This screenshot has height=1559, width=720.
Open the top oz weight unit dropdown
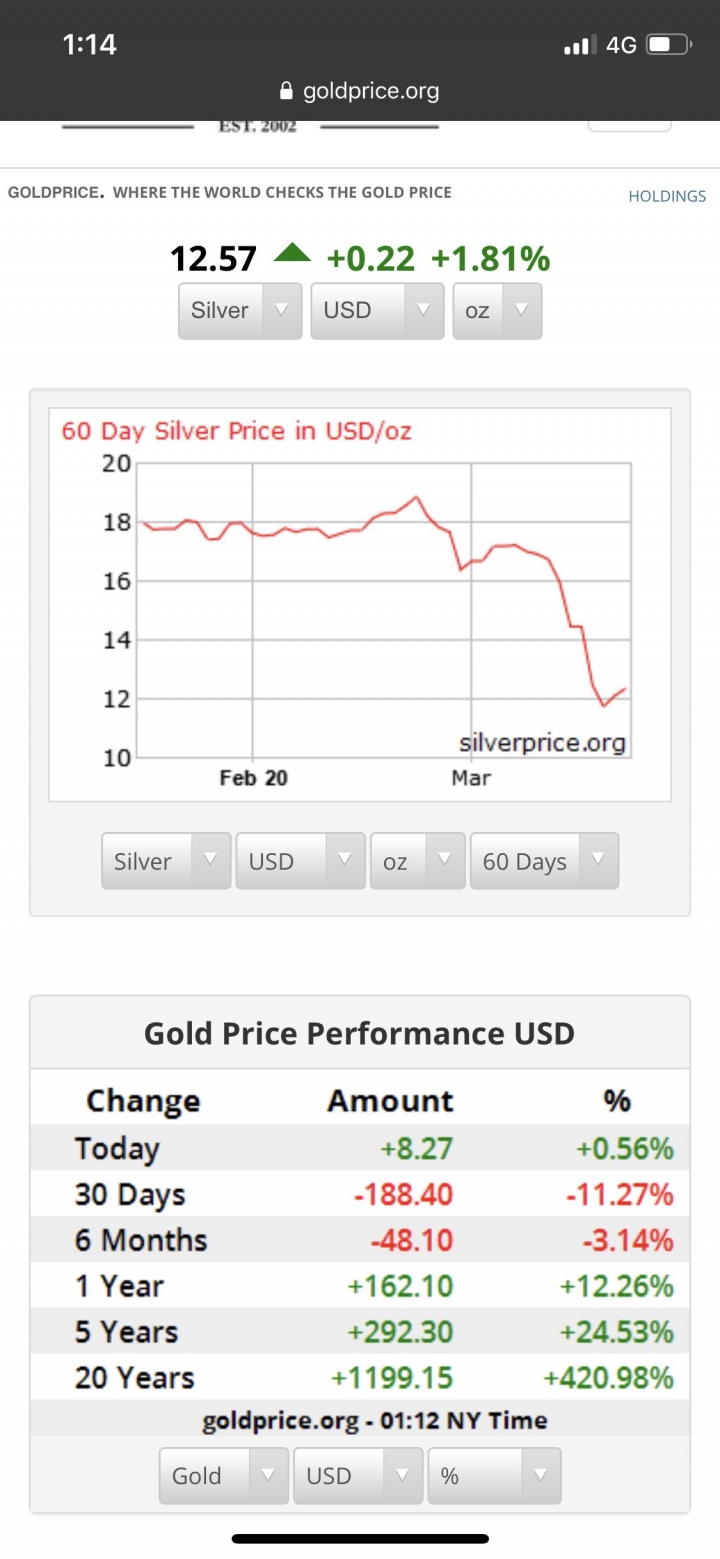pos(497,310)
